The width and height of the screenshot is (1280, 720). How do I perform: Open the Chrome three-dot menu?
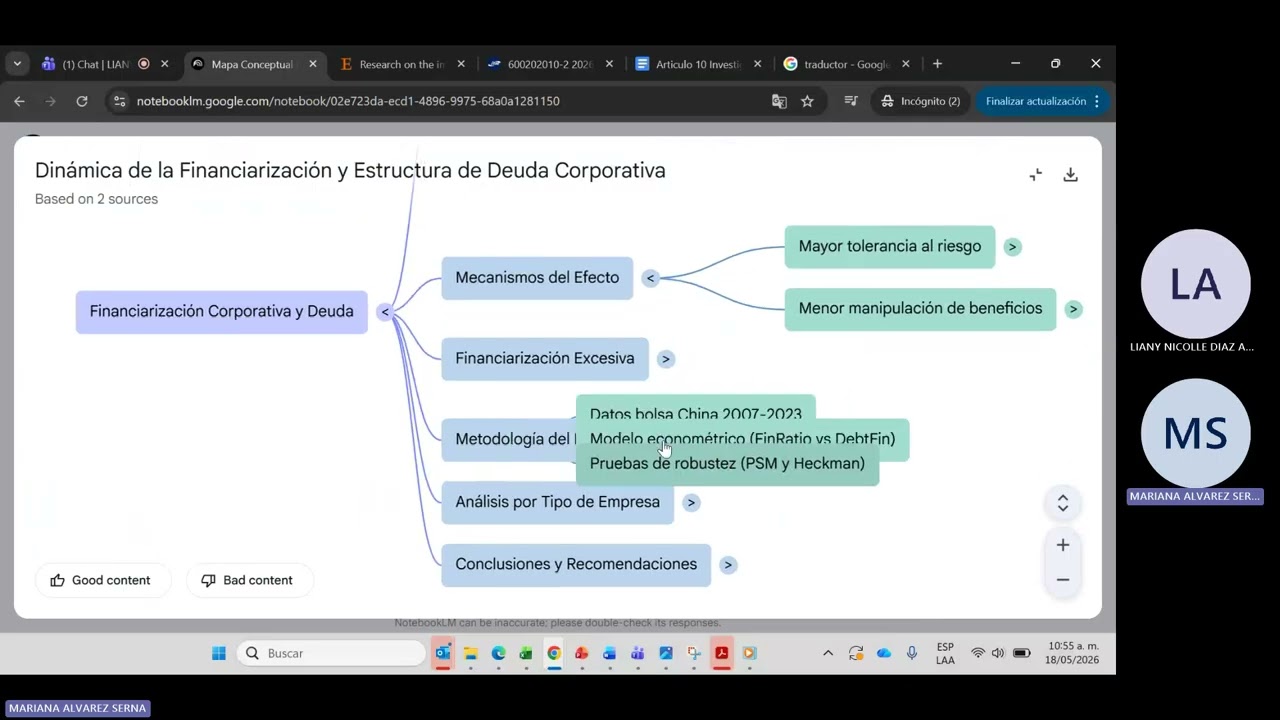pyautogui.click(x=1097, y=101)
